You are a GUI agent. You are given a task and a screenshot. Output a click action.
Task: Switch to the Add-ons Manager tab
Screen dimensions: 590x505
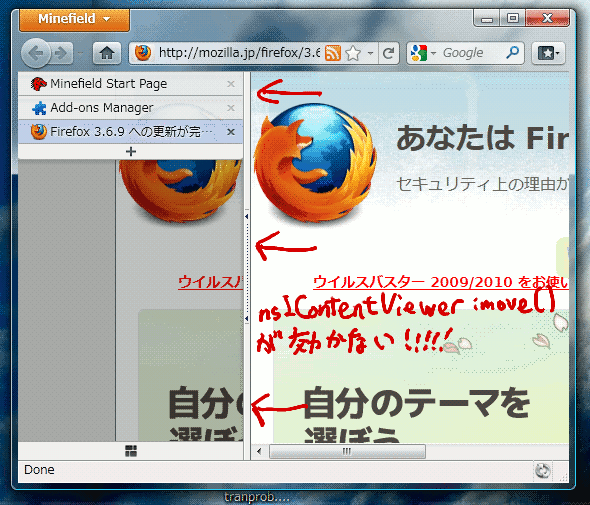coord(130,108)
